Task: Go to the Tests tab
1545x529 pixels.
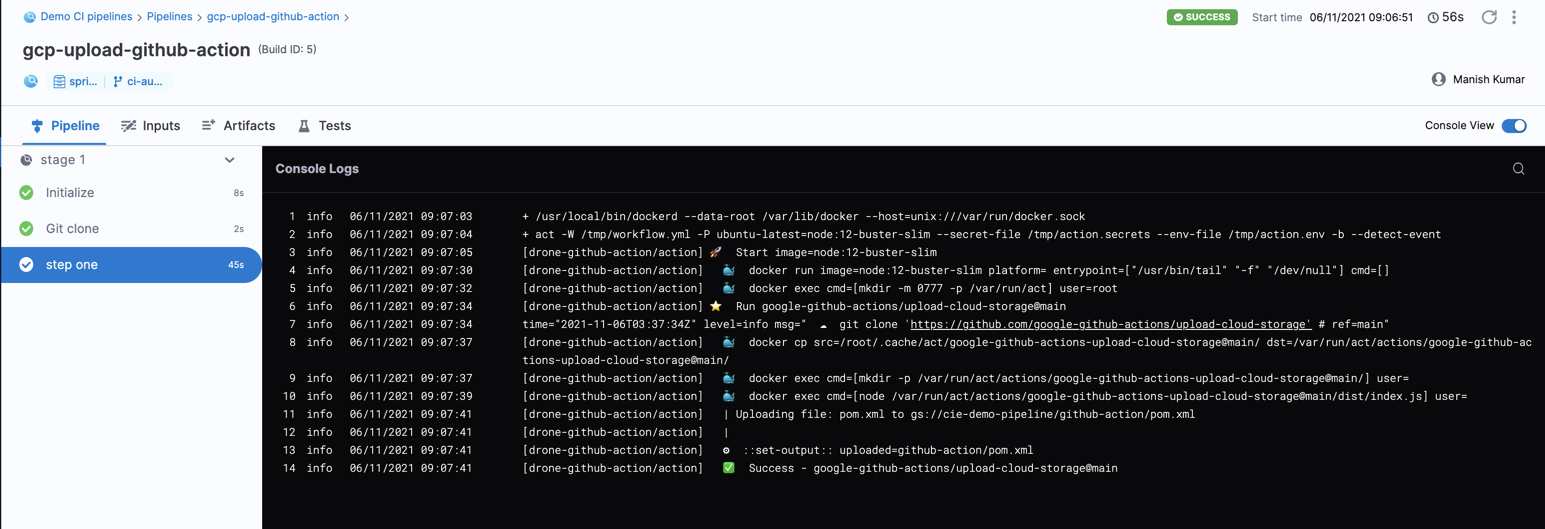Action: point(325,126)
